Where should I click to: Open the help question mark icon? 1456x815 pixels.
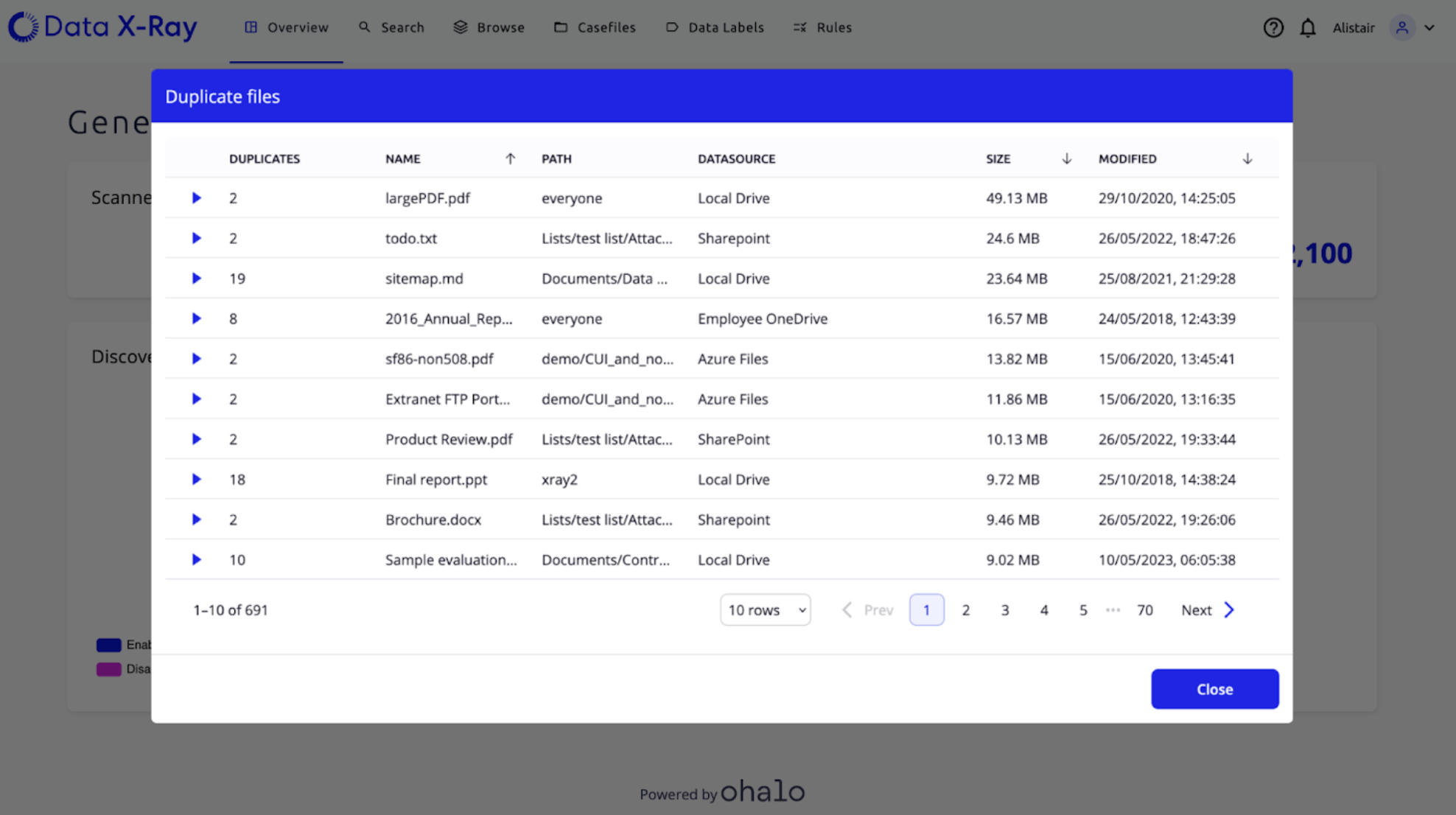(1273, 28)
